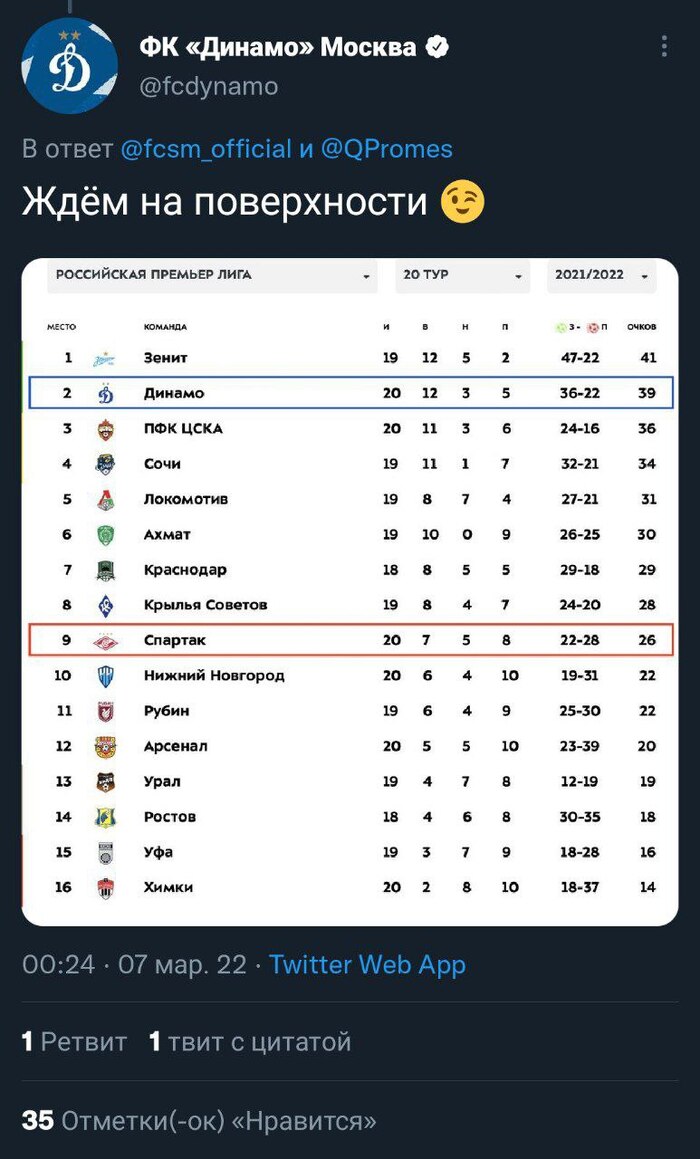Screen dimensions: 700x1159
Task: Click the Zenit club logo in table
Action: [104, 359]
